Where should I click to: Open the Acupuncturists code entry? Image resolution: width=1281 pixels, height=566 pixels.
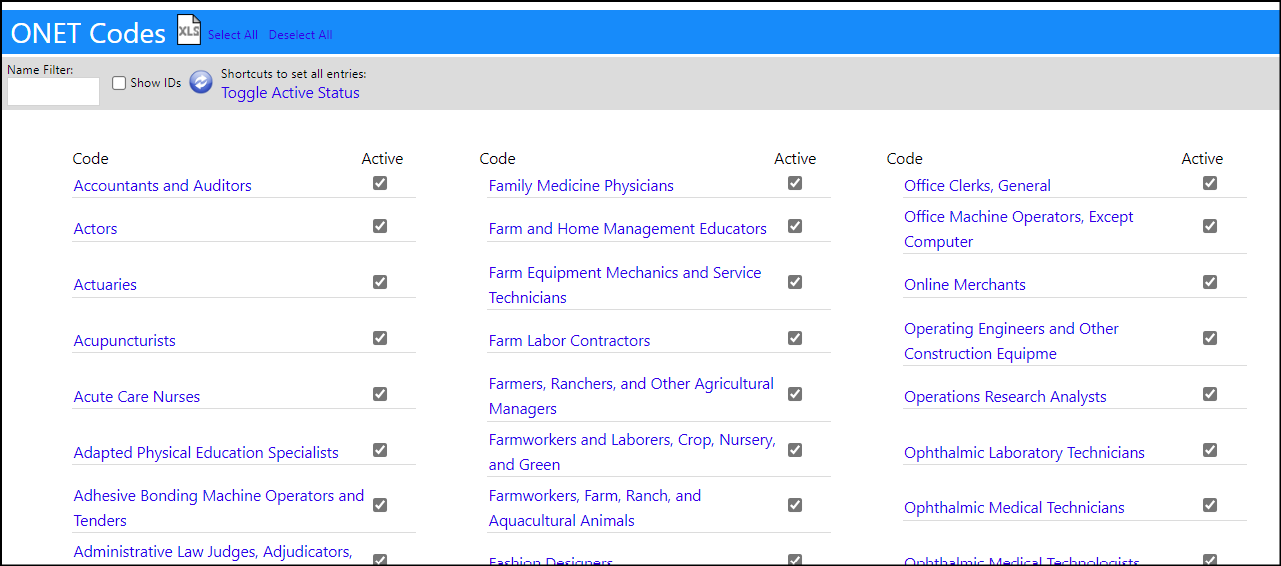click(x=124, y=341)
